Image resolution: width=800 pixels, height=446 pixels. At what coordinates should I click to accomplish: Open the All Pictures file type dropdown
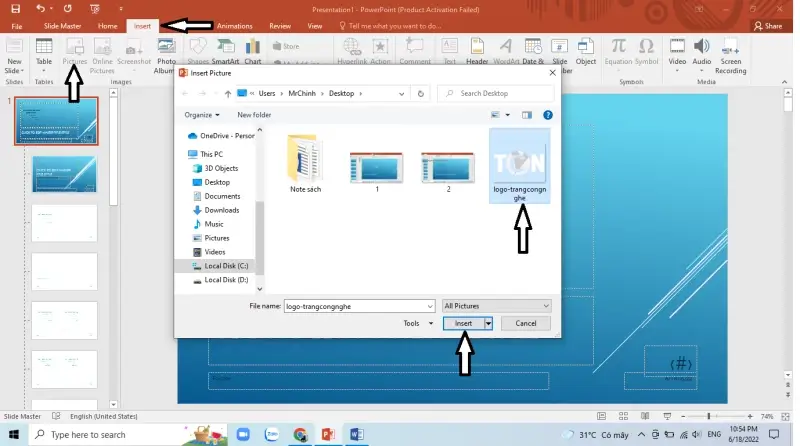pyautogui.click(x=497, y=305)
